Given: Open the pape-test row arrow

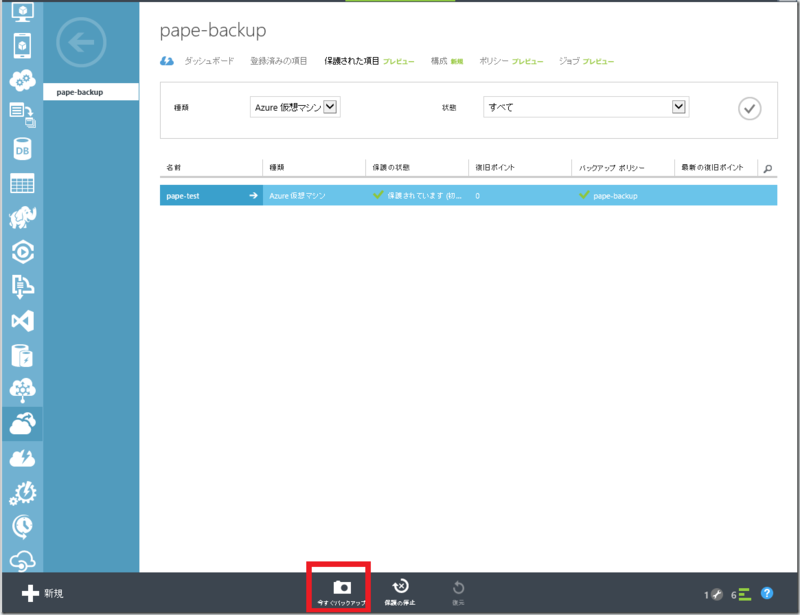Looking at the screenshot, I should point(253,195).
